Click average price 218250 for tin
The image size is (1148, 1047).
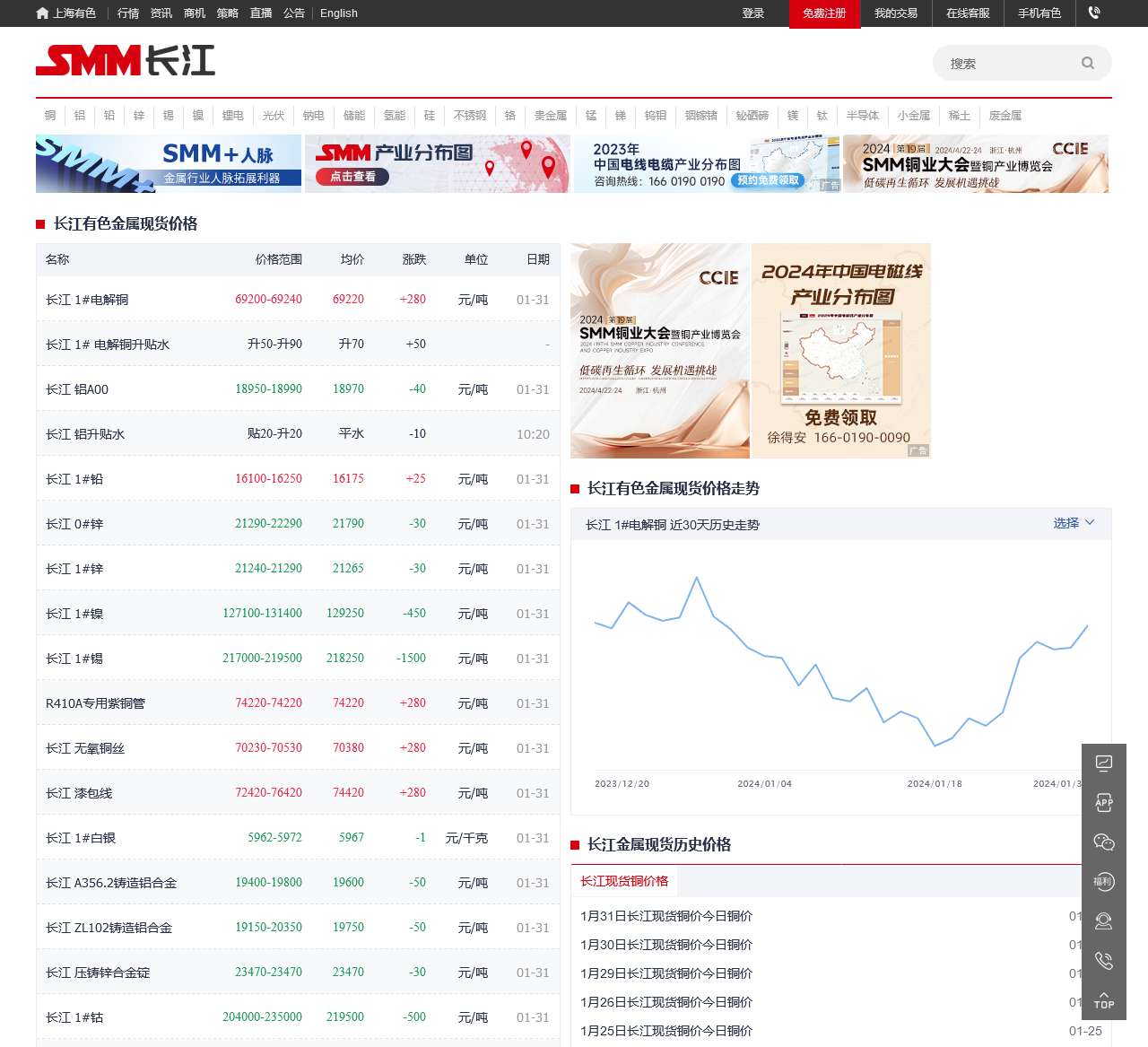(x=345, y=659)
